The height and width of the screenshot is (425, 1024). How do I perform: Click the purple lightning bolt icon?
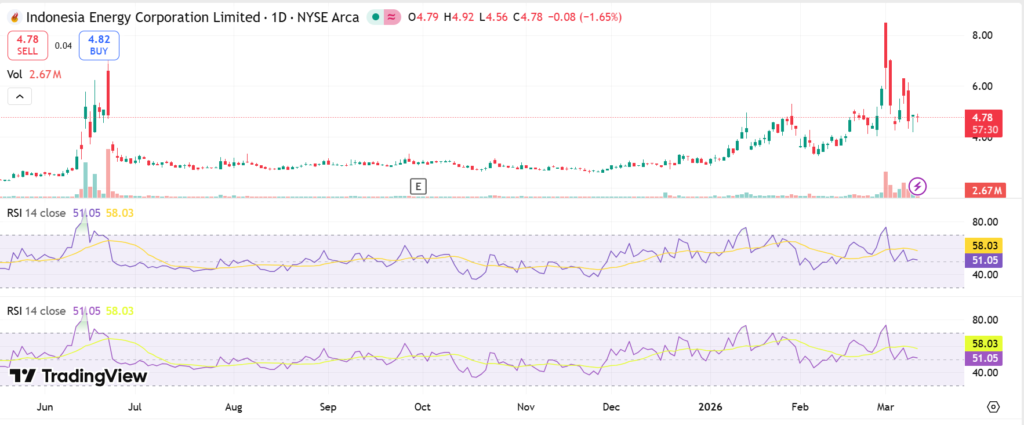pos(918,186)
